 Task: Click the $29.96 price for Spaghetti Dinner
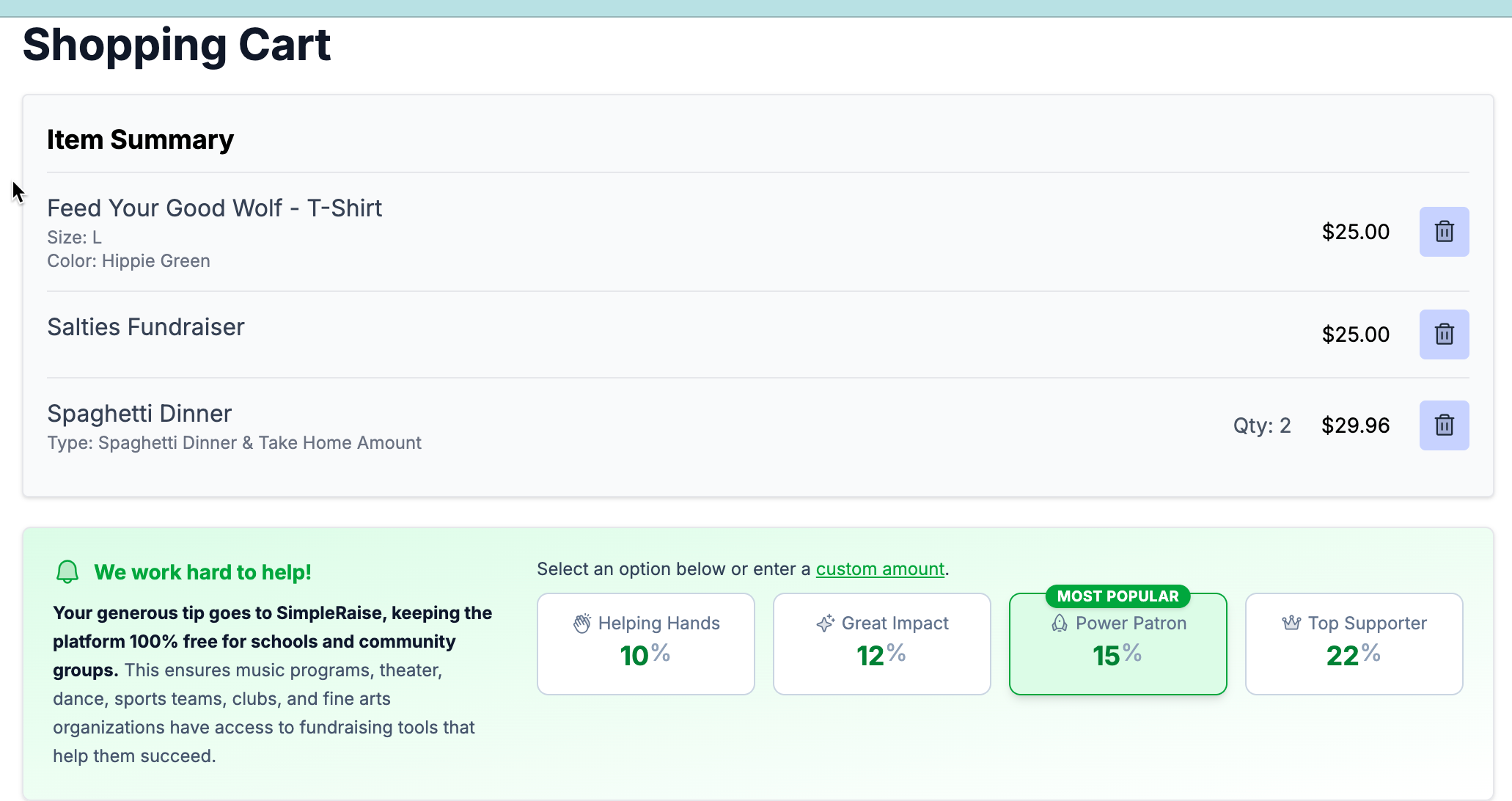[1355, 425]
